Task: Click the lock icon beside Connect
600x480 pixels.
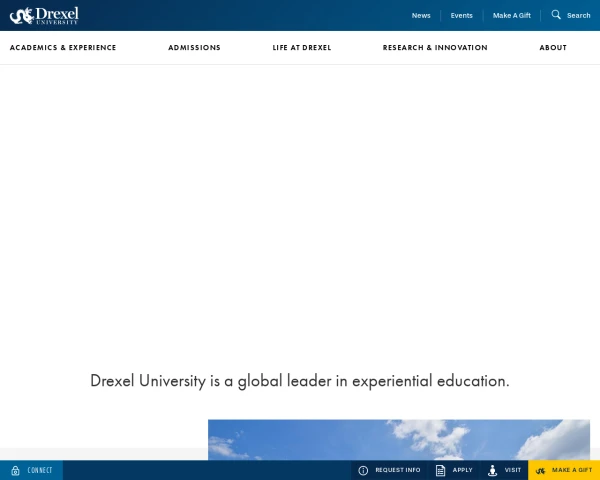Action: coord(15,470)
